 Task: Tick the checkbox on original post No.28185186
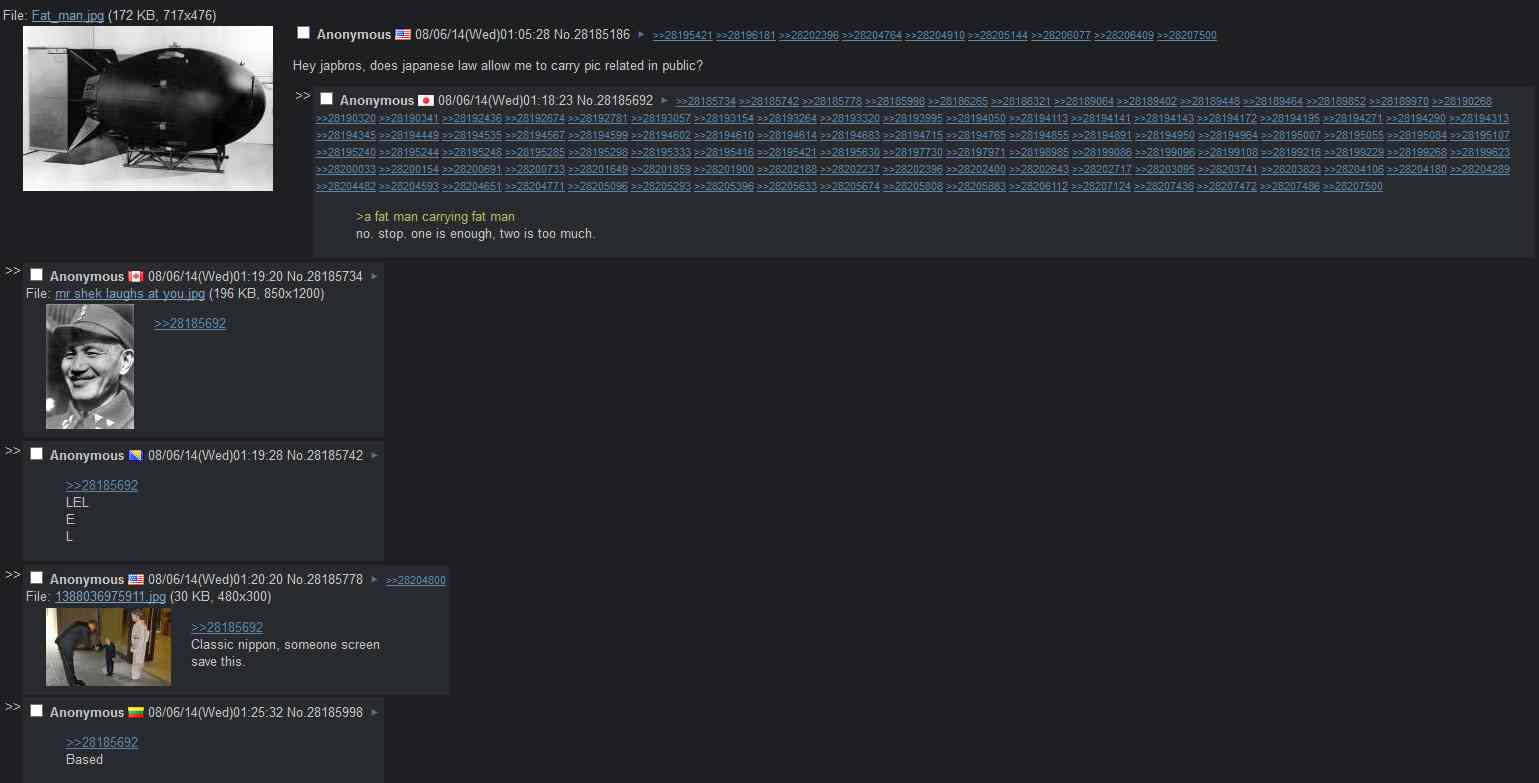pos(304,34)
